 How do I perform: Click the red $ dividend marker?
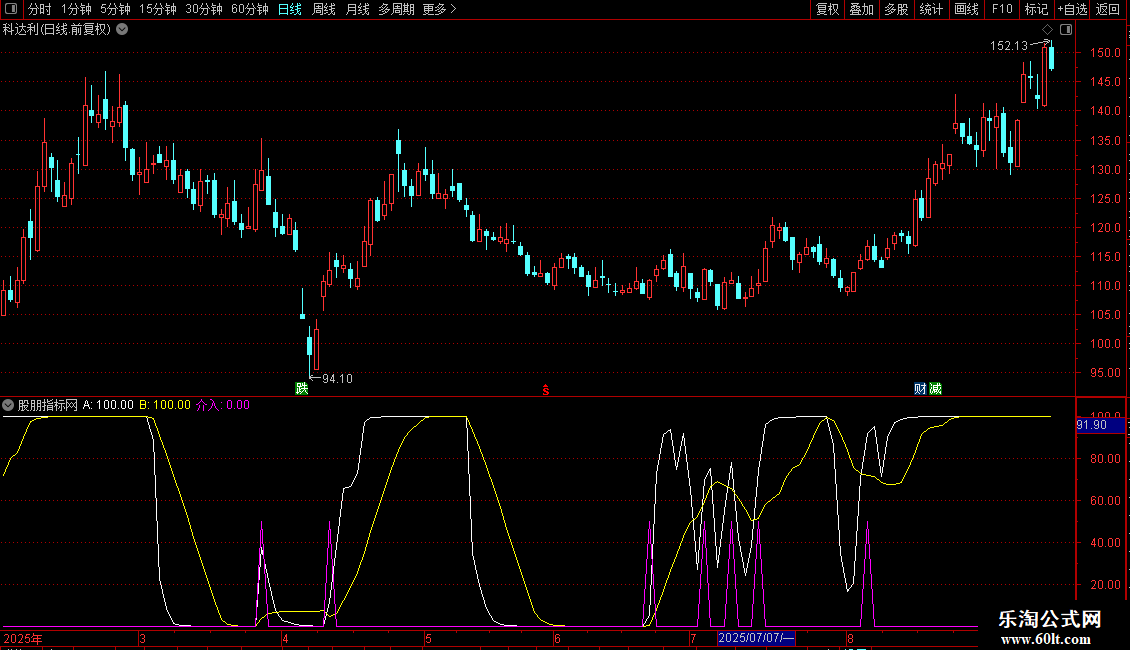pyautogui.click(x=546, y=388)
